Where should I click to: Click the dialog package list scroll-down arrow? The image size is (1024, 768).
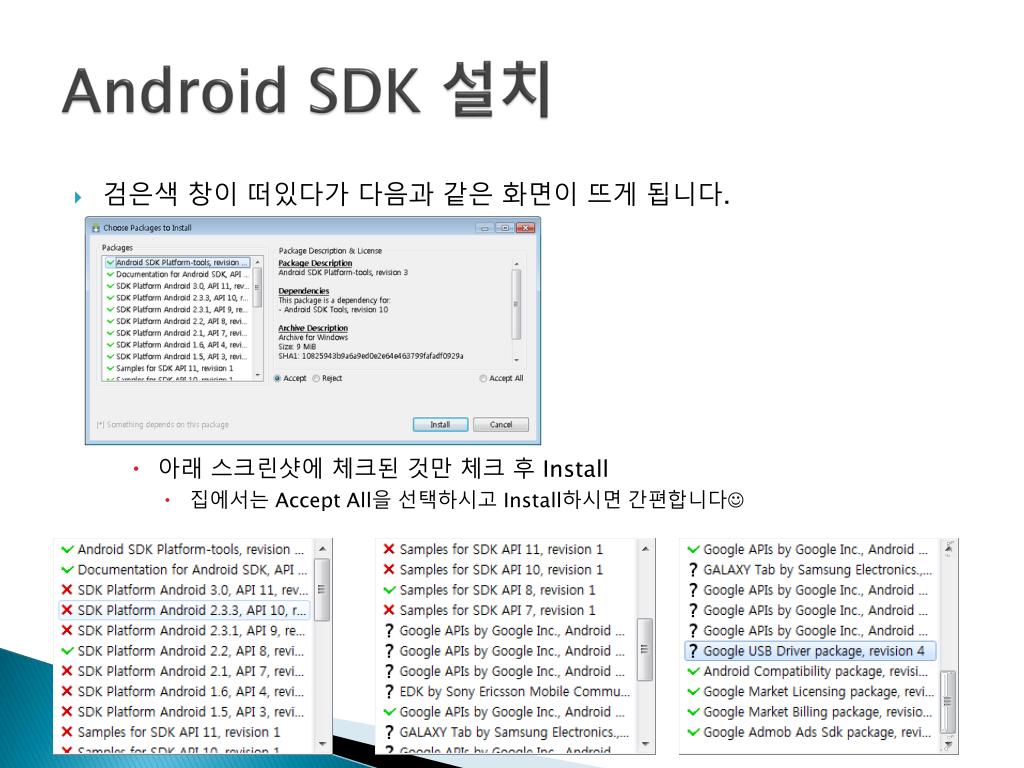click(258, 376)
